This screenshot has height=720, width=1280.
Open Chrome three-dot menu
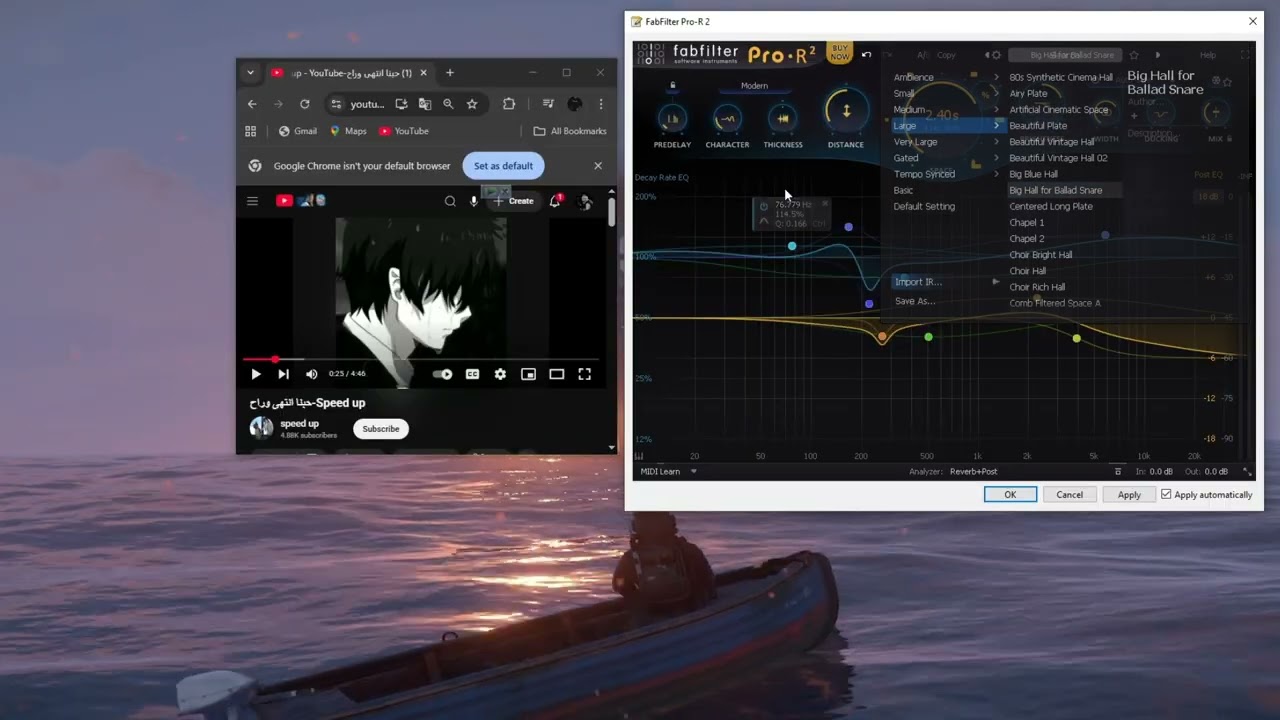coord(601,103)
